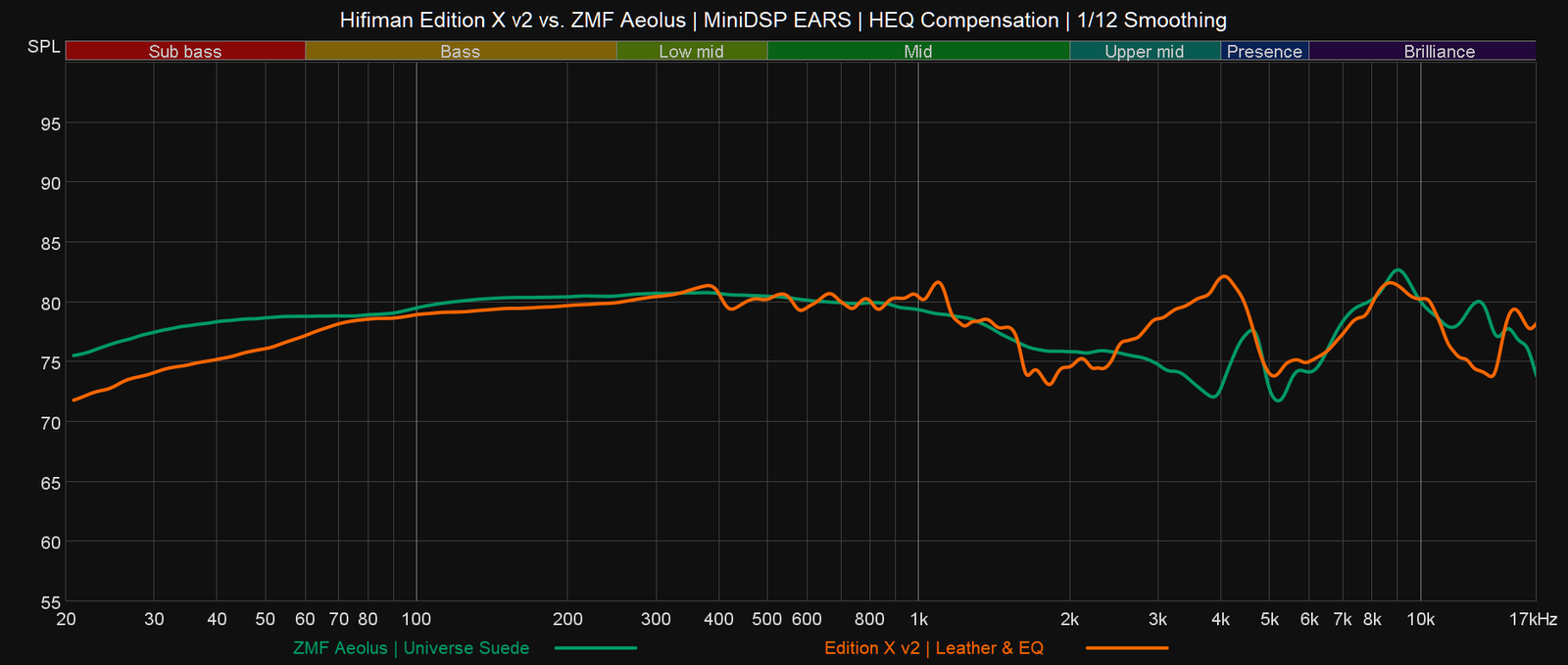Select the Brilliance frequency band
Screen dimensions: 1568x665
point(1439,51)
